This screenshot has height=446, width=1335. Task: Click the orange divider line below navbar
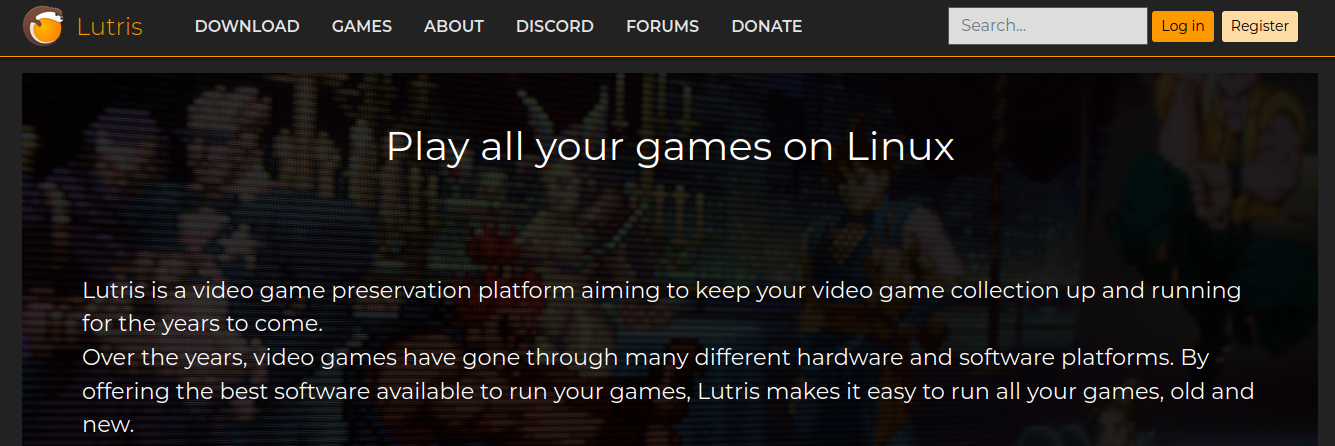667,56
